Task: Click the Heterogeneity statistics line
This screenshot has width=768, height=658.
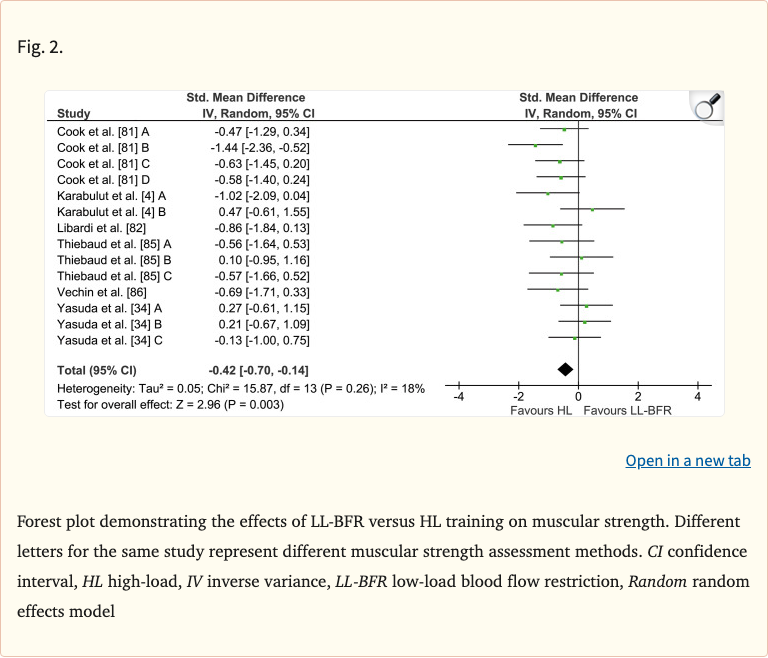Action: click(x=241, y=388)
